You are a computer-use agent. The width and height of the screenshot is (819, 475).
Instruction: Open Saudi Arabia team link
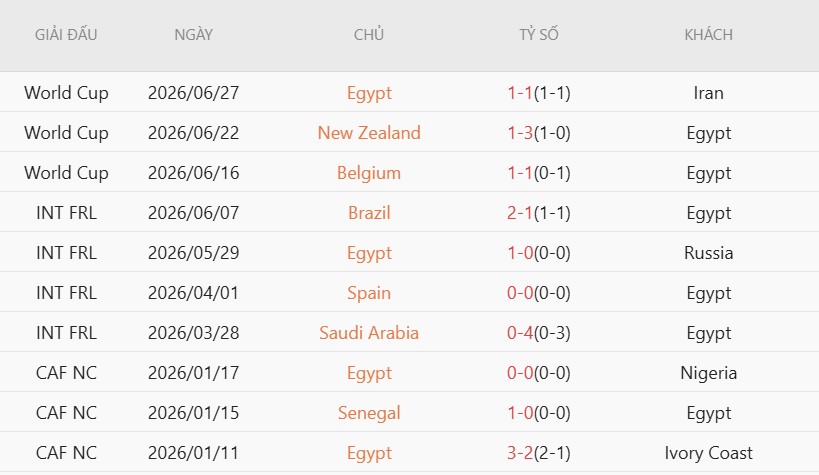click(369, 333)
